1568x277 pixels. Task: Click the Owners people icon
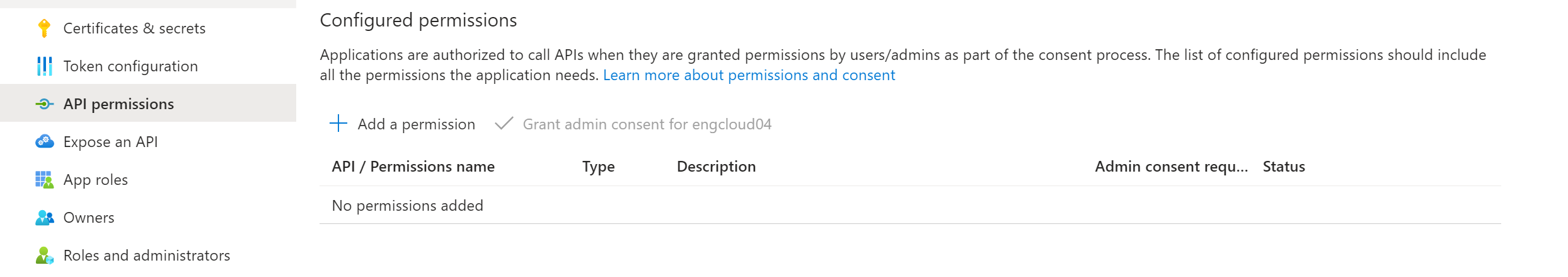[44, 218]
